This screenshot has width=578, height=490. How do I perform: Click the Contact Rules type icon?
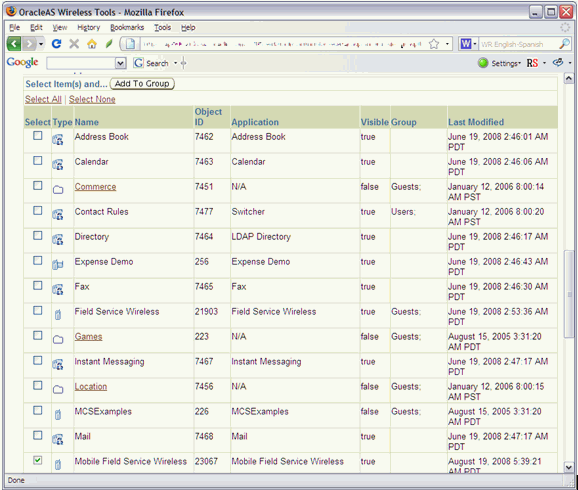click(58, 215)
